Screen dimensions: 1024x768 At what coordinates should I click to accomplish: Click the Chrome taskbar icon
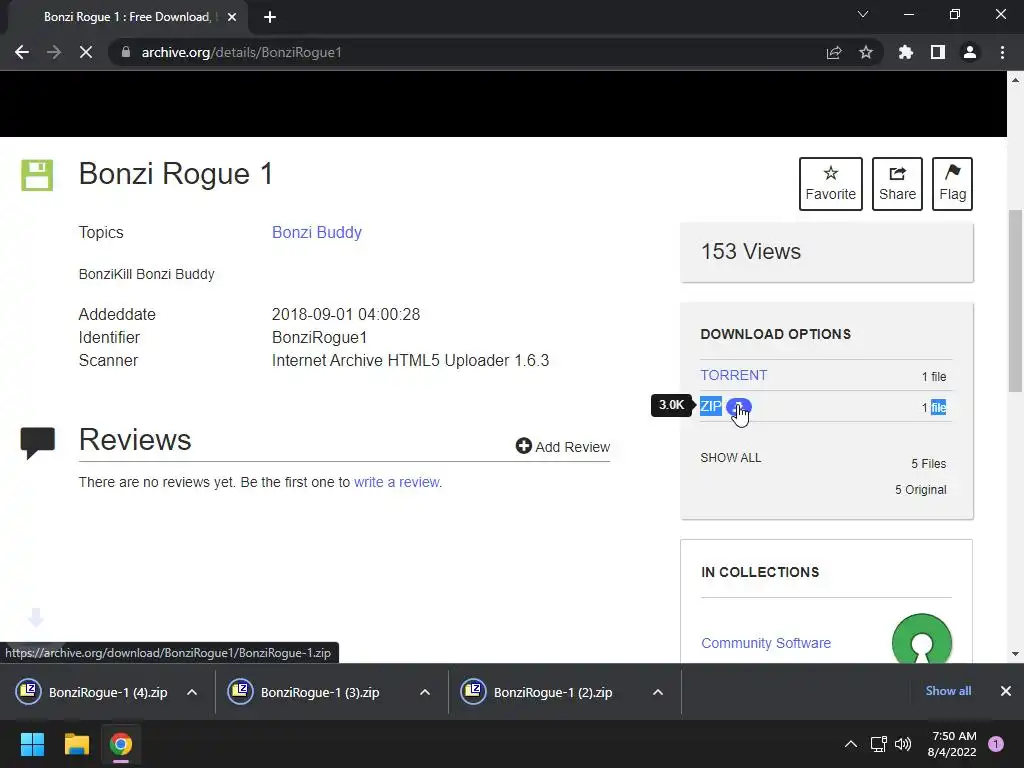(x=121, y=744)
